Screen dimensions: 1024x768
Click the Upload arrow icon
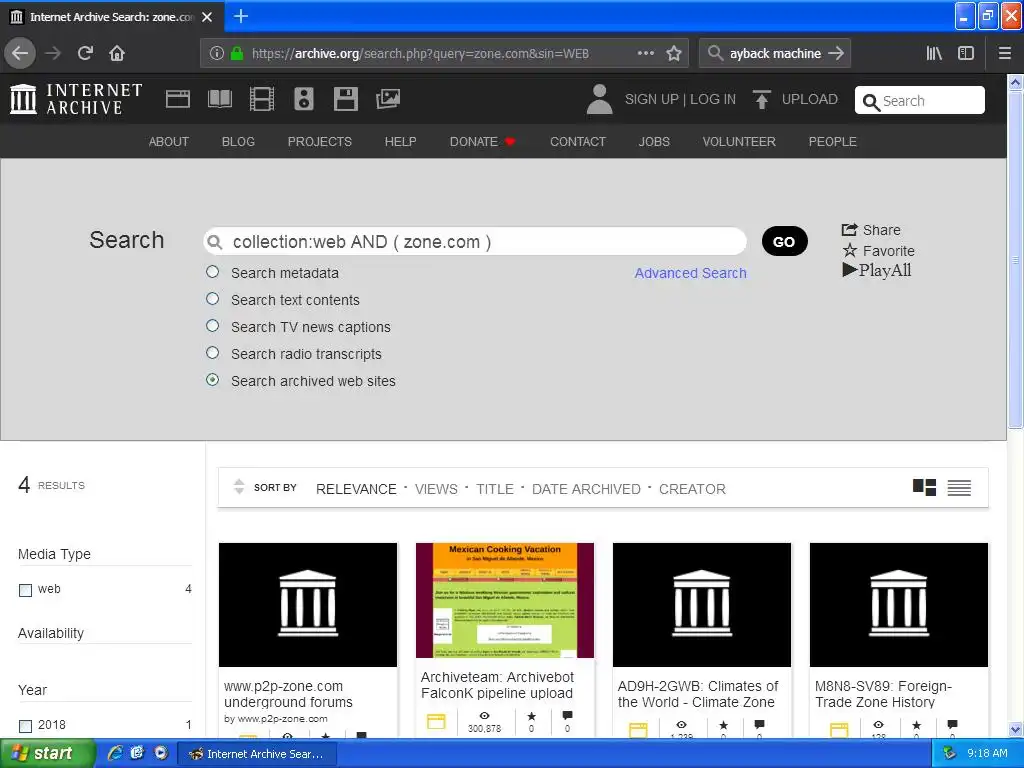[x=761, y=99]
